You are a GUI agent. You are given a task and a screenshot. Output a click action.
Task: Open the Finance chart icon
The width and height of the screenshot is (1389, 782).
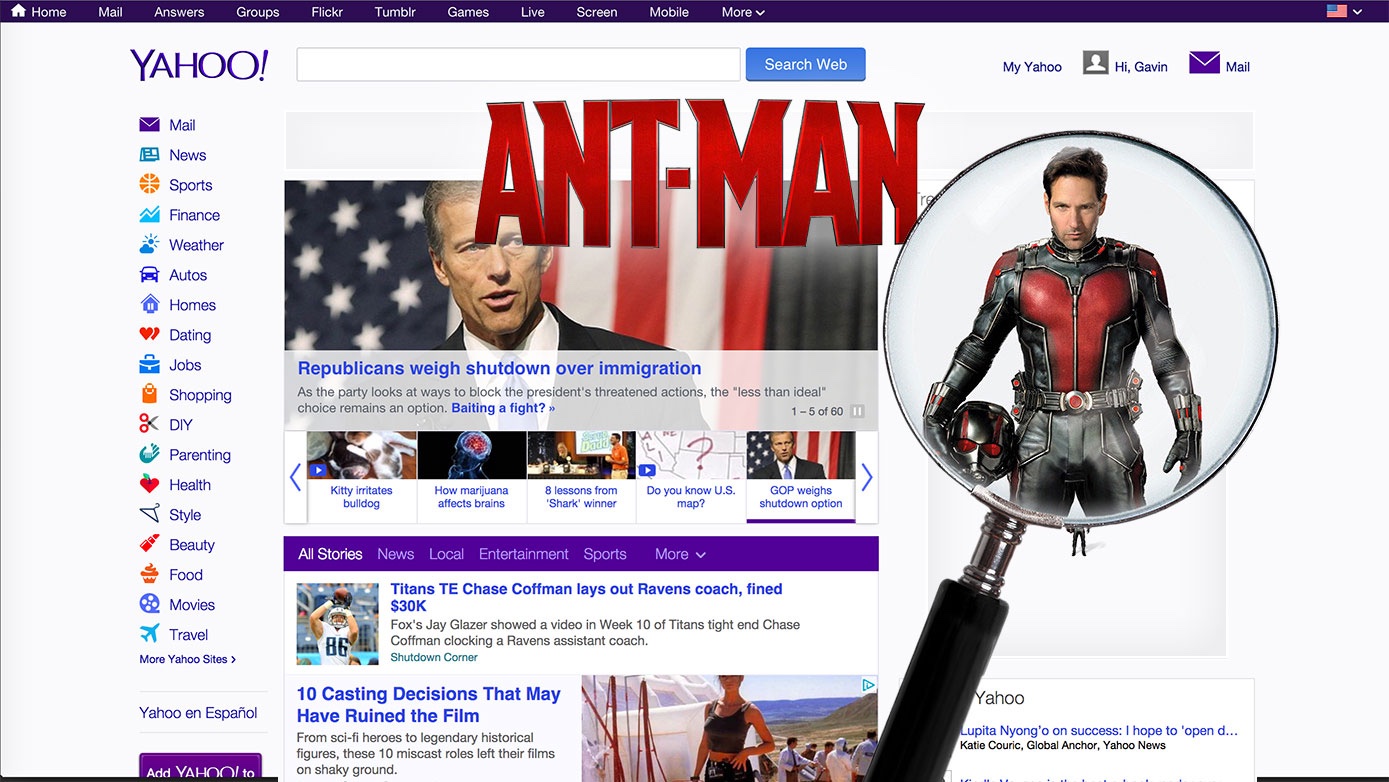[149, 215]
